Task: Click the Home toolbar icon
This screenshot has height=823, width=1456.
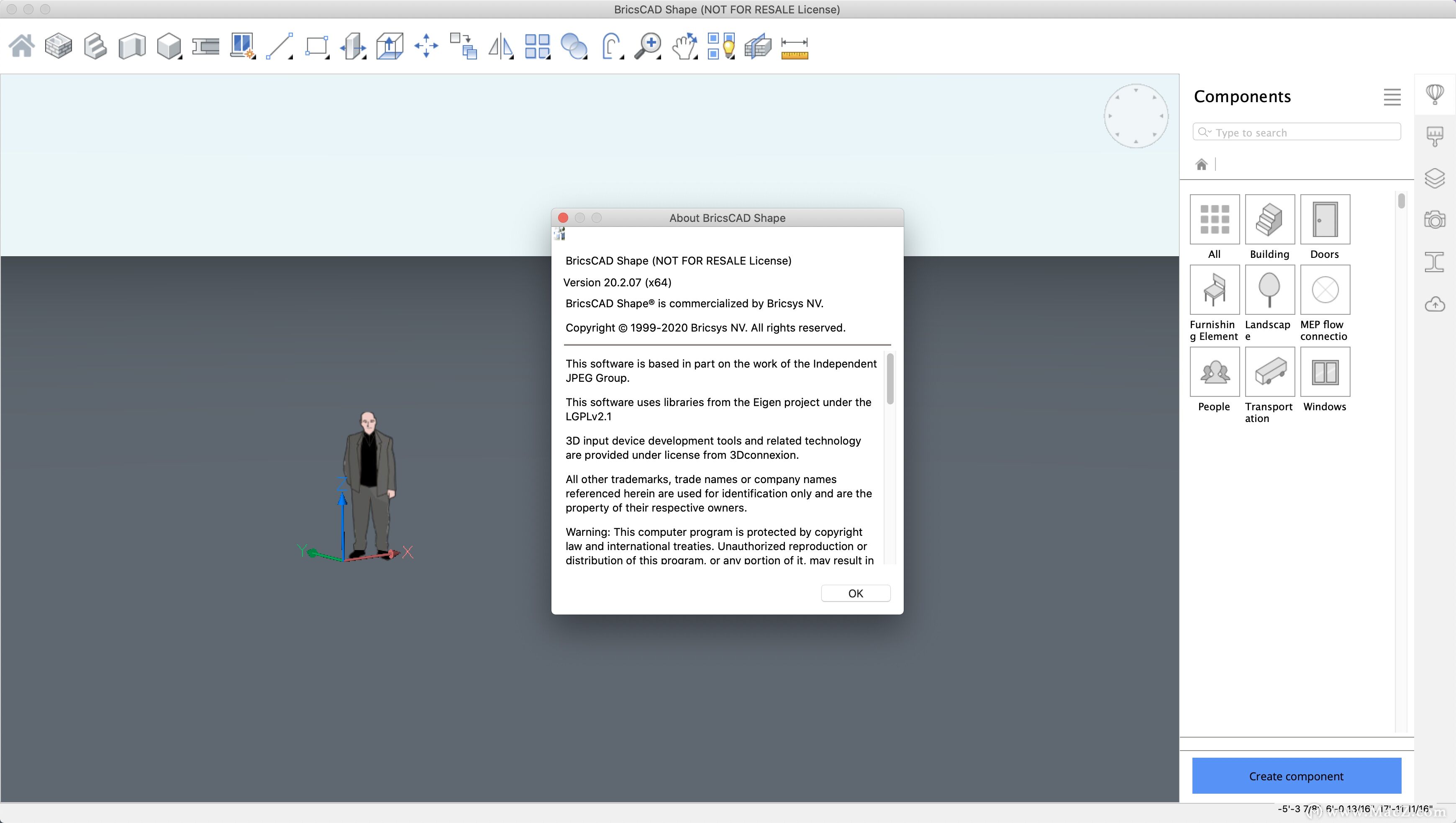Action: pos(21,46)
